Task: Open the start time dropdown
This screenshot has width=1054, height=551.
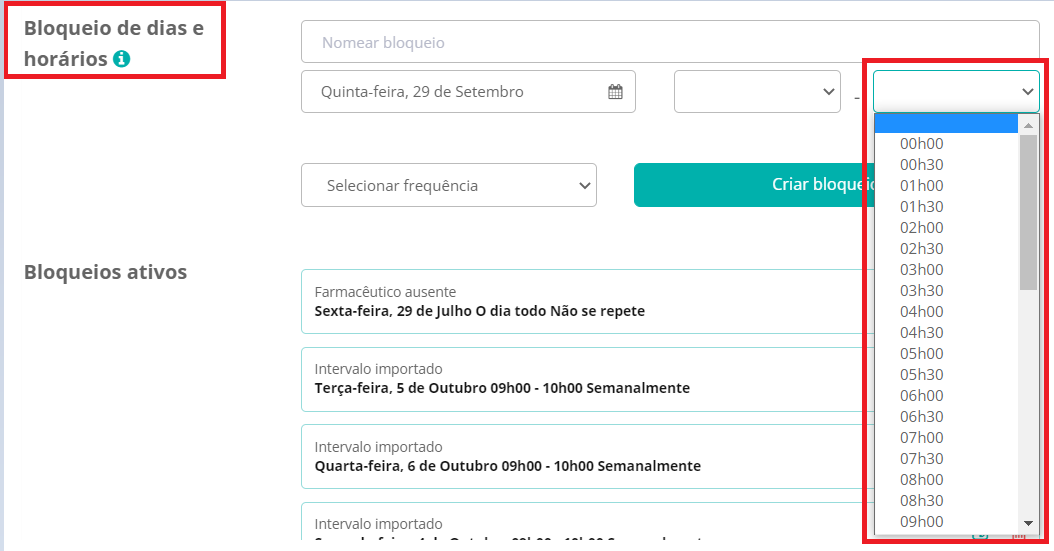Action: [x=757, y=92]
